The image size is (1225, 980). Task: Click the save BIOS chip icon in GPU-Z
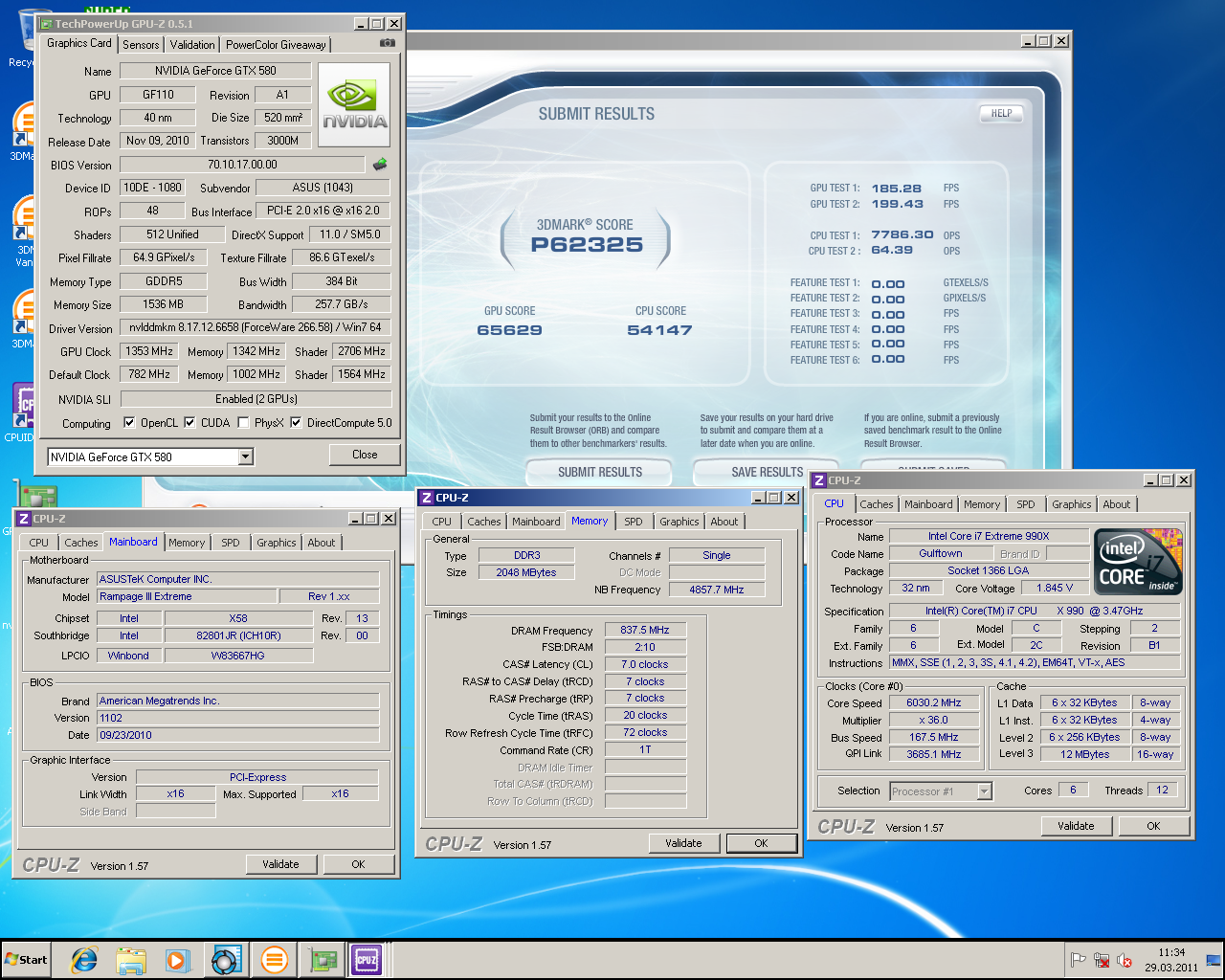(380, 164)
